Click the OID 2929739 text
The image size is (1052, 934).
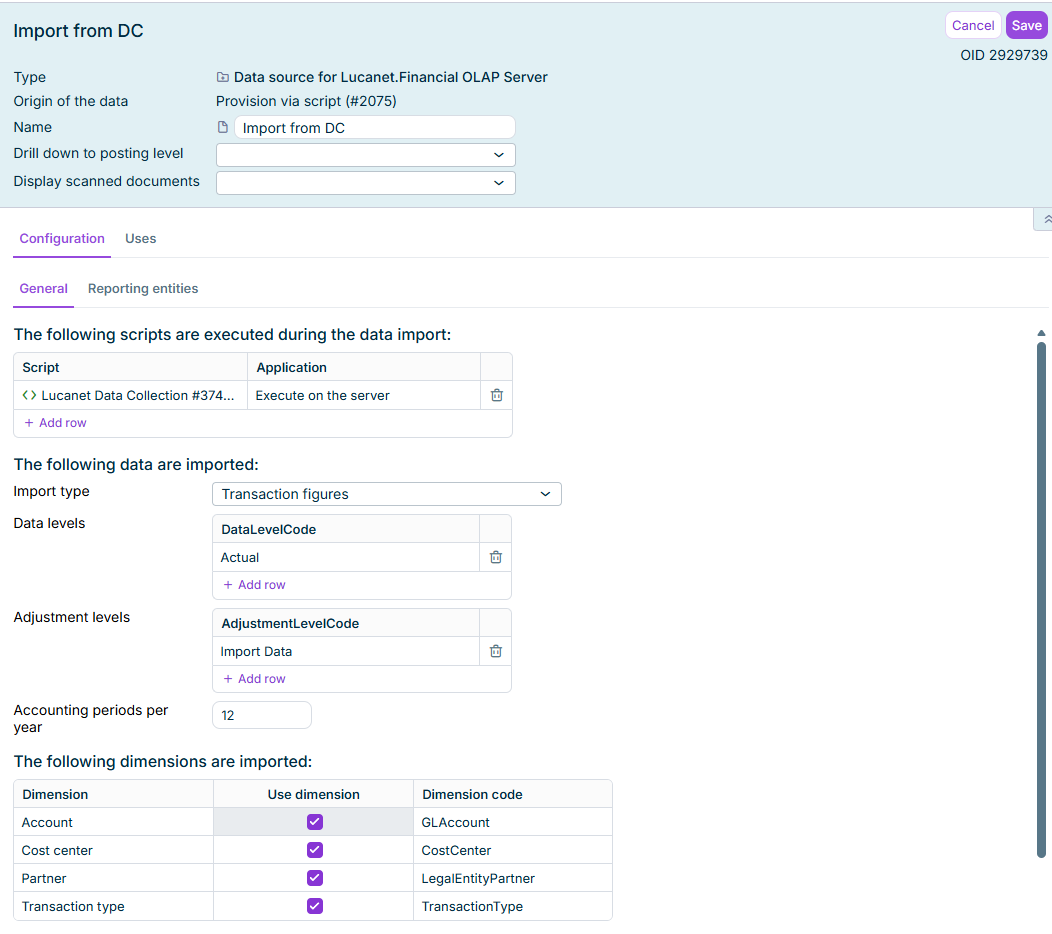click(x=1004, y=55)
